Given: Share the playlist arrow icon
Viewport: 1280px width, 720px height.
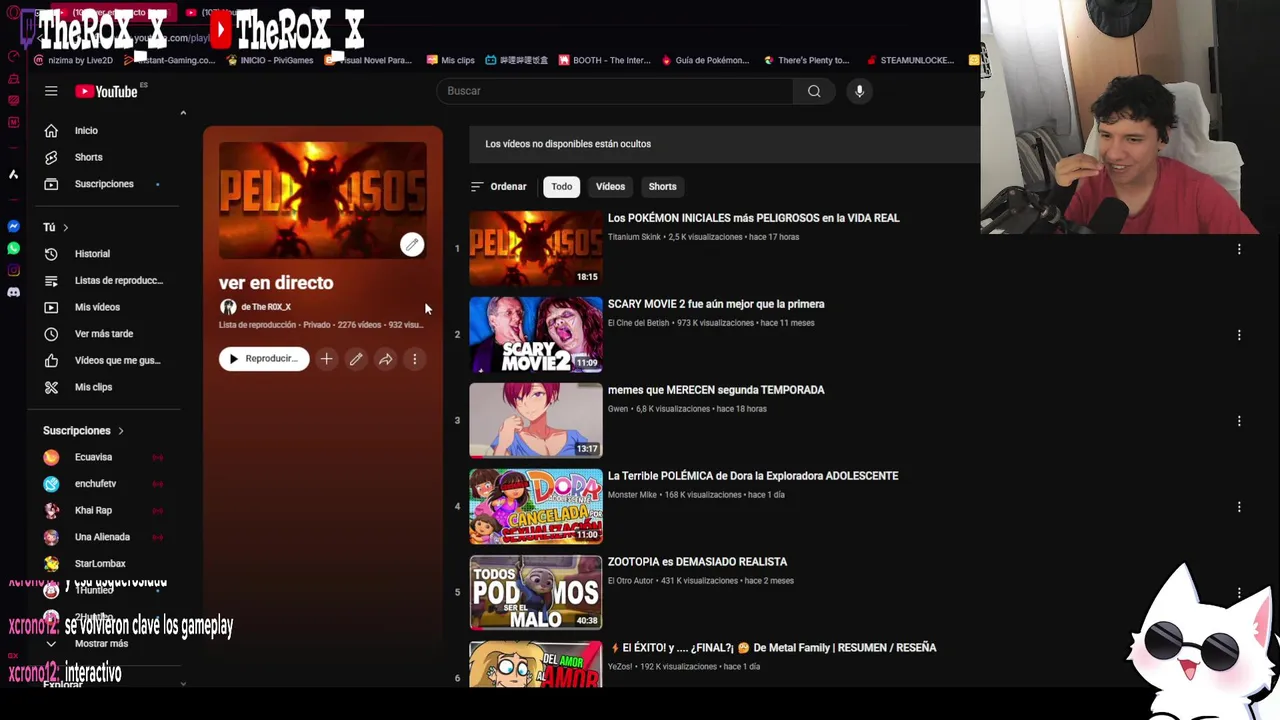Looking at the screenshot, I should (385, 359).
